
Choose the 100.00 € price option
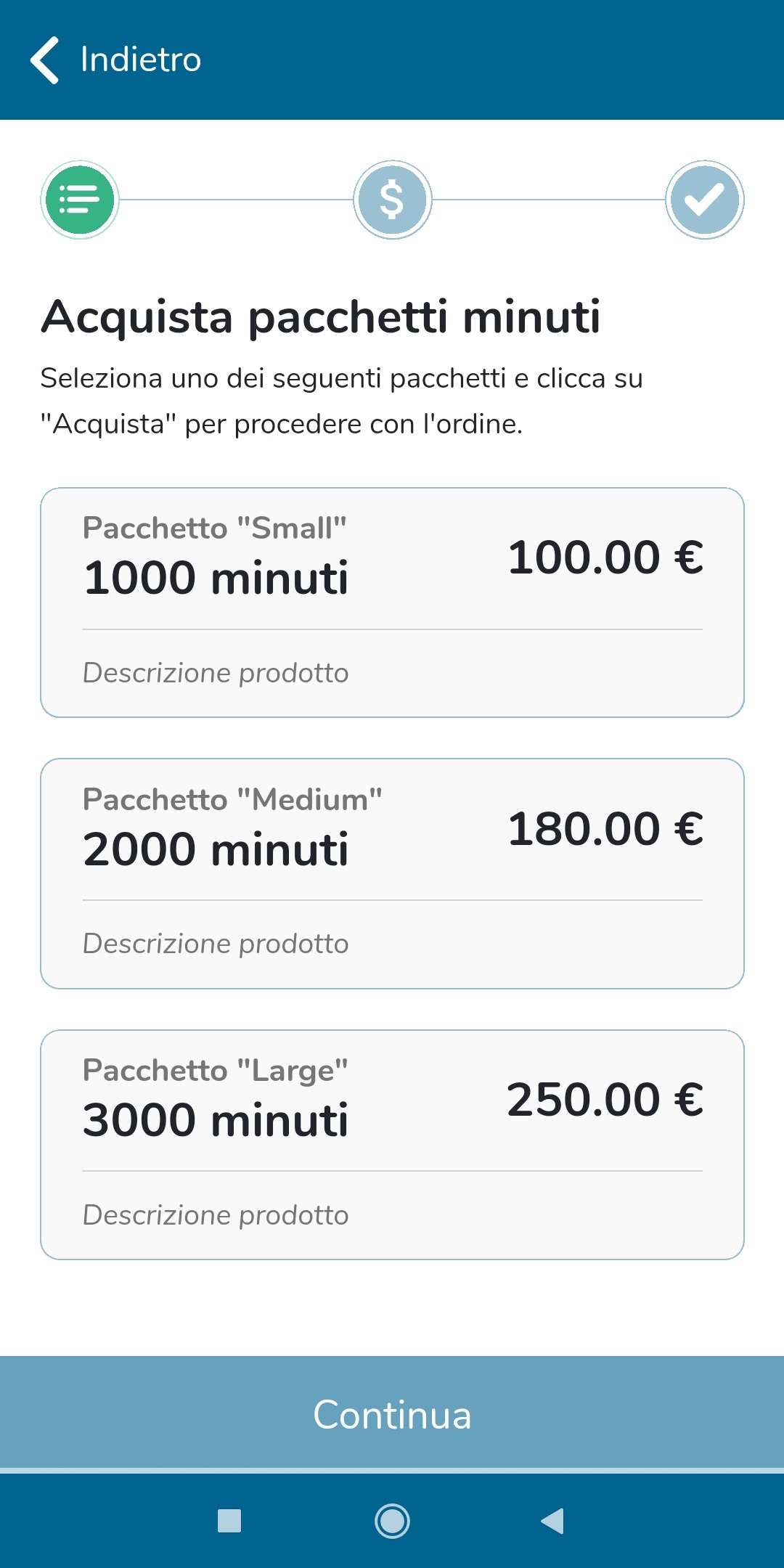point(605,558)
